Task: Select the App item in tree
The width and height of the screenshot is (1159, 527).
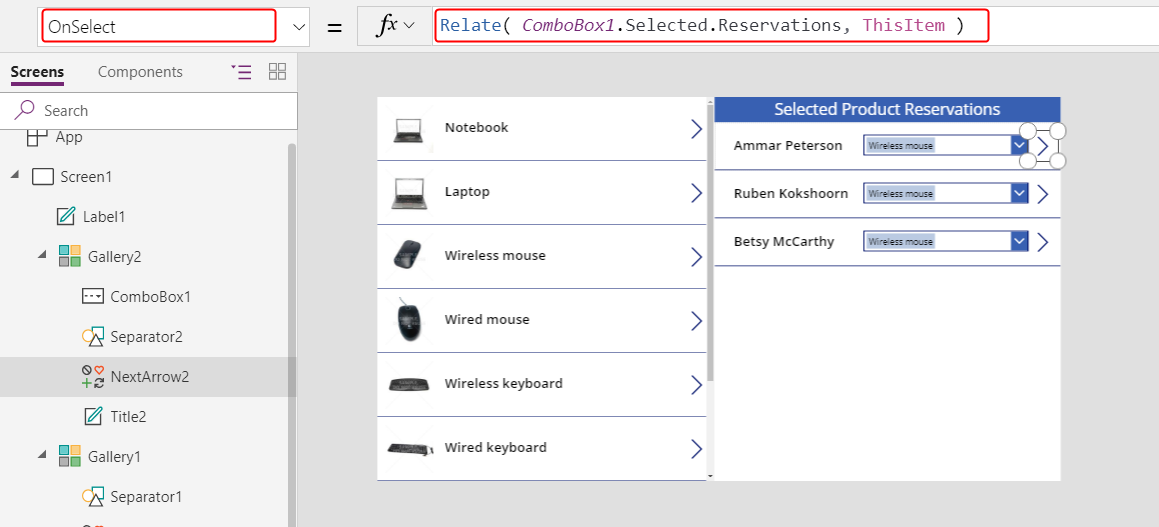Action: [69, 137]
